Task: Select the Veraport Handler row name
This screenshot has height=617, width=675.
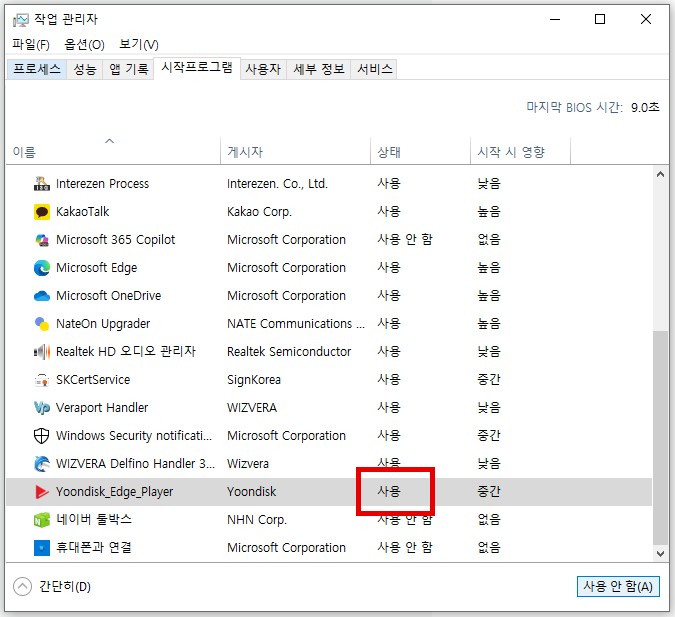Action: pyautogui.click(x=102, y=408)
